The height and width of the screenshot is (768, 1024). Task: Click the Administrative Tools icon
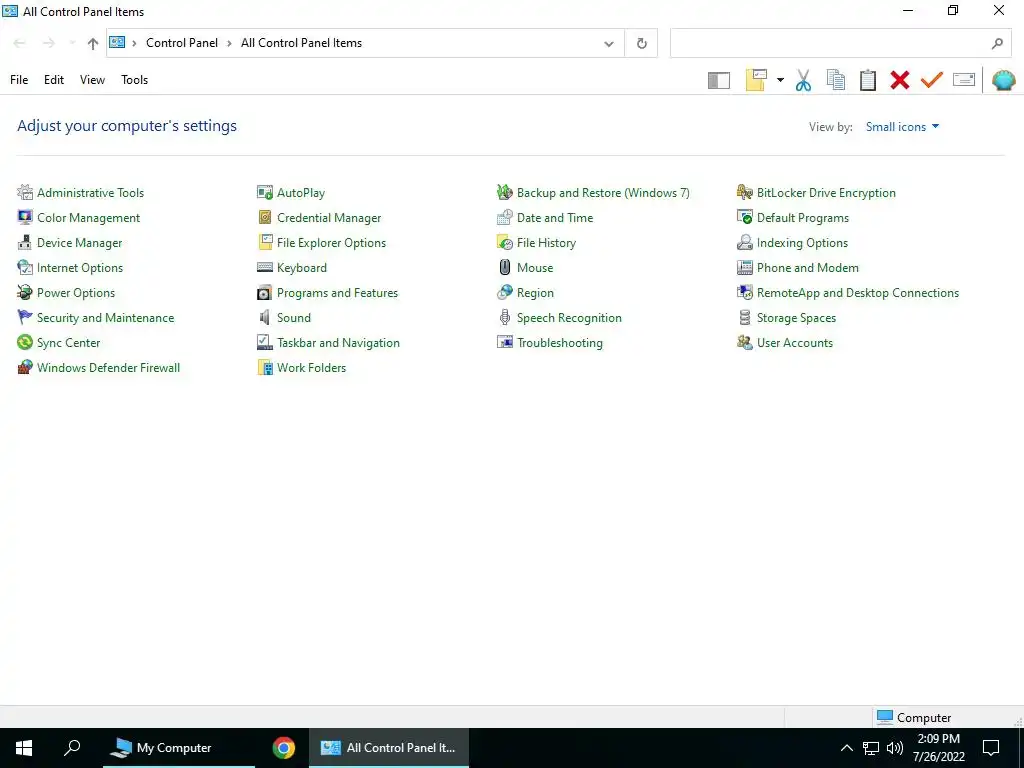coord(25,192)
